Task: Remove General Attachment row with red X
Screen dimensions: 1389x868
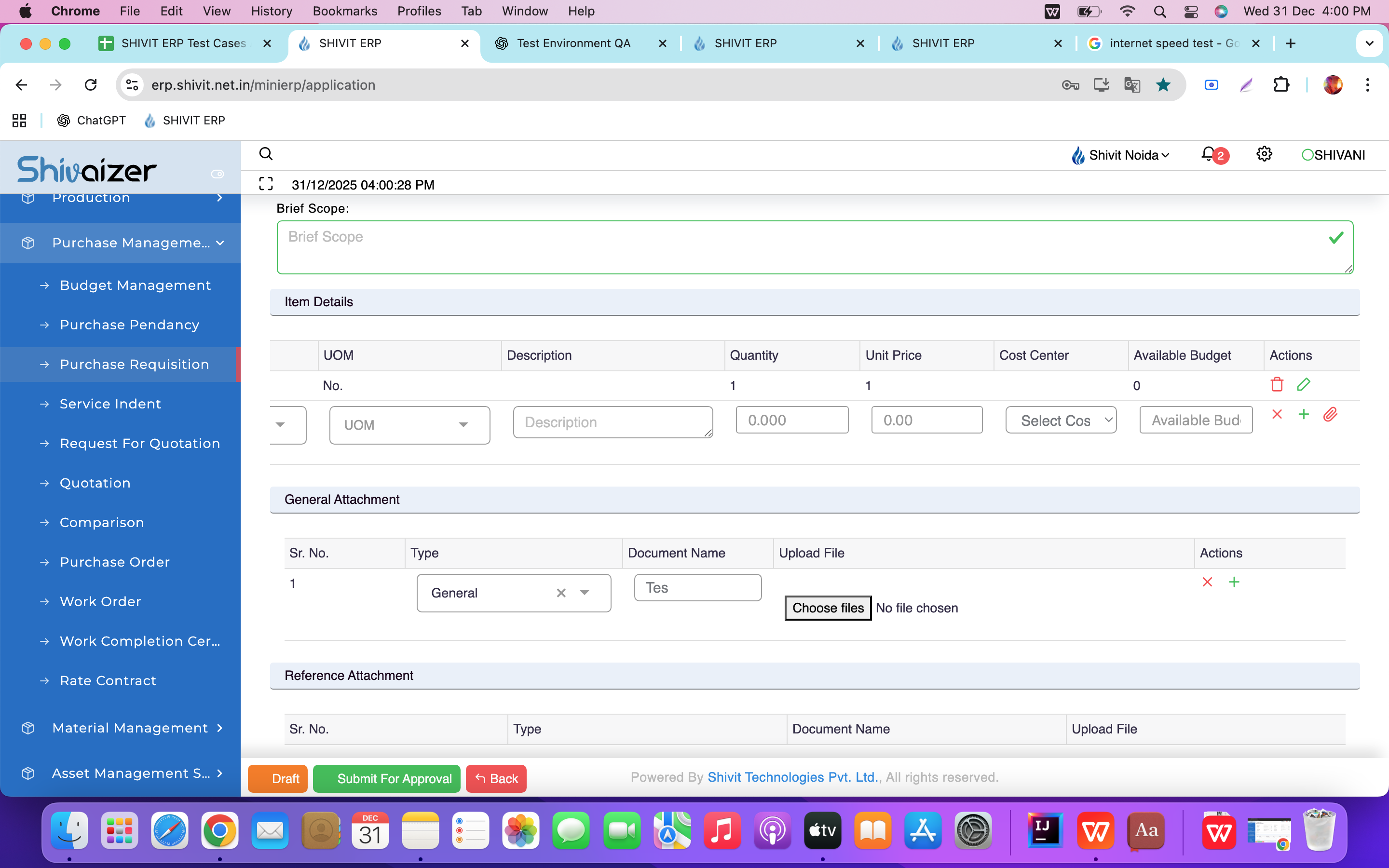Action: (1207, 582)
